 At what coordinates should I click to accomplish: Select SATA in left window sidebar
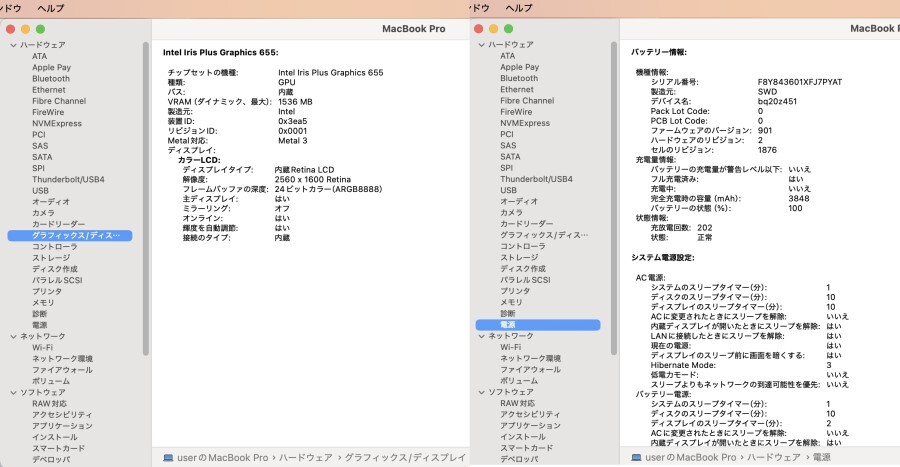pos(42,157)
